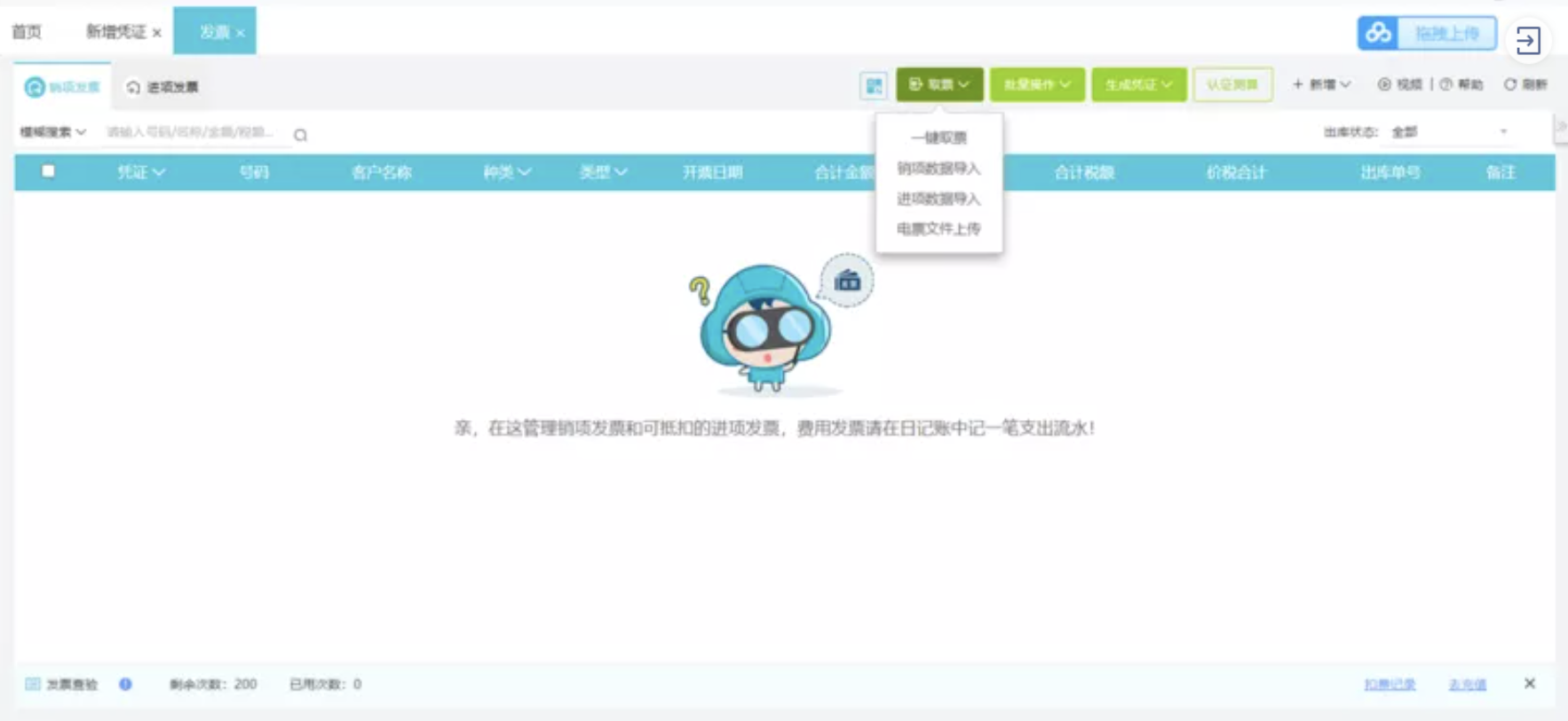Click the 刷新 refresh icon
The image size is (1568, 721).
click(1509, 84)
